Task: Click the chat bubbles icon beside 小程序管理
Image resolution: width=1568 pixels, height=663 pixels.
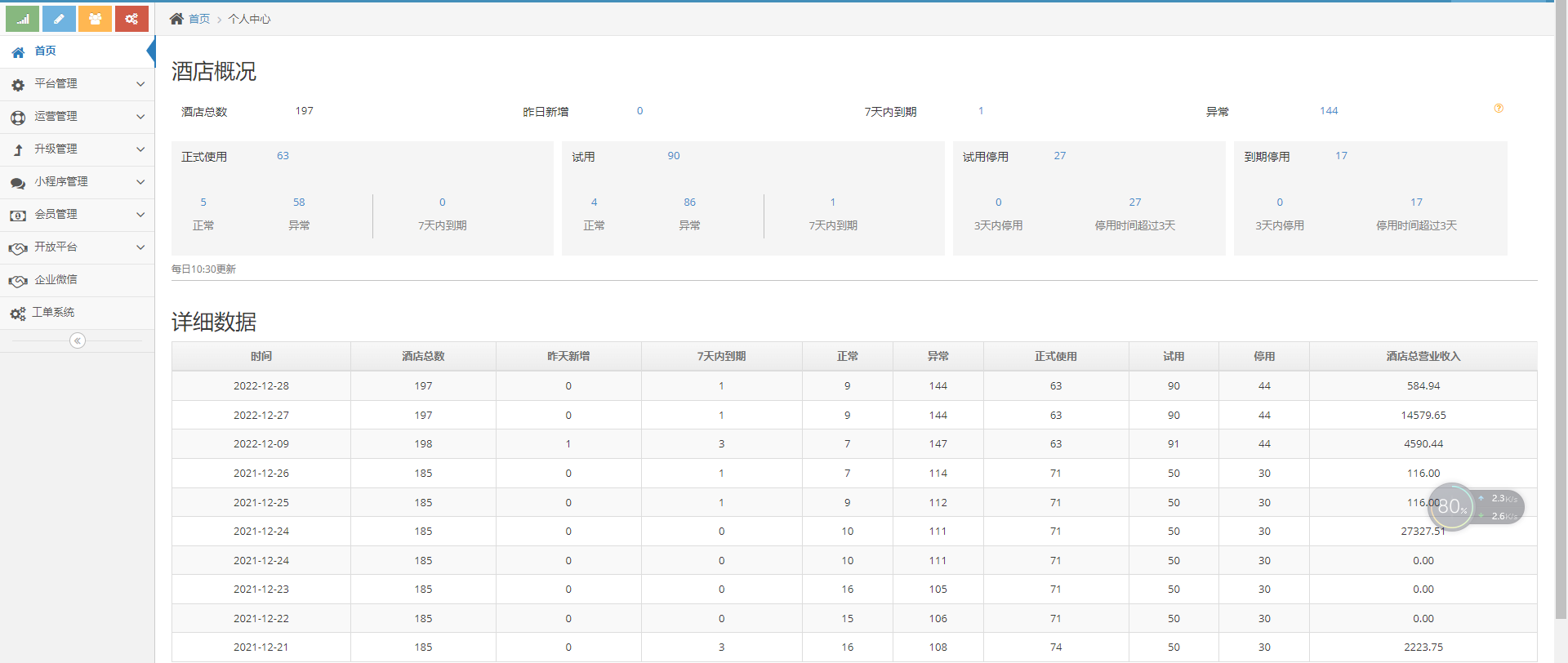Action: (18, 183)
